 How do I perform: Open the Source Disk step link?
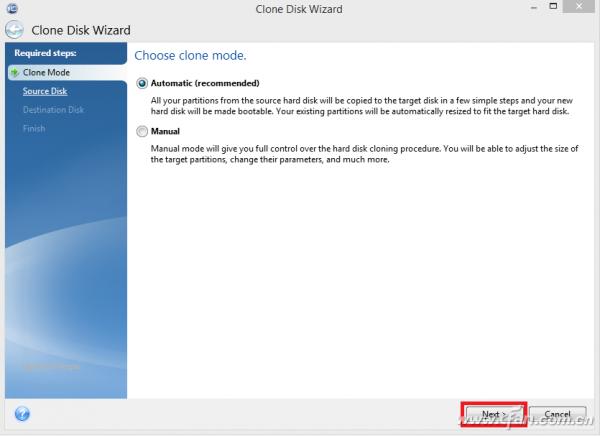[45, 91]
